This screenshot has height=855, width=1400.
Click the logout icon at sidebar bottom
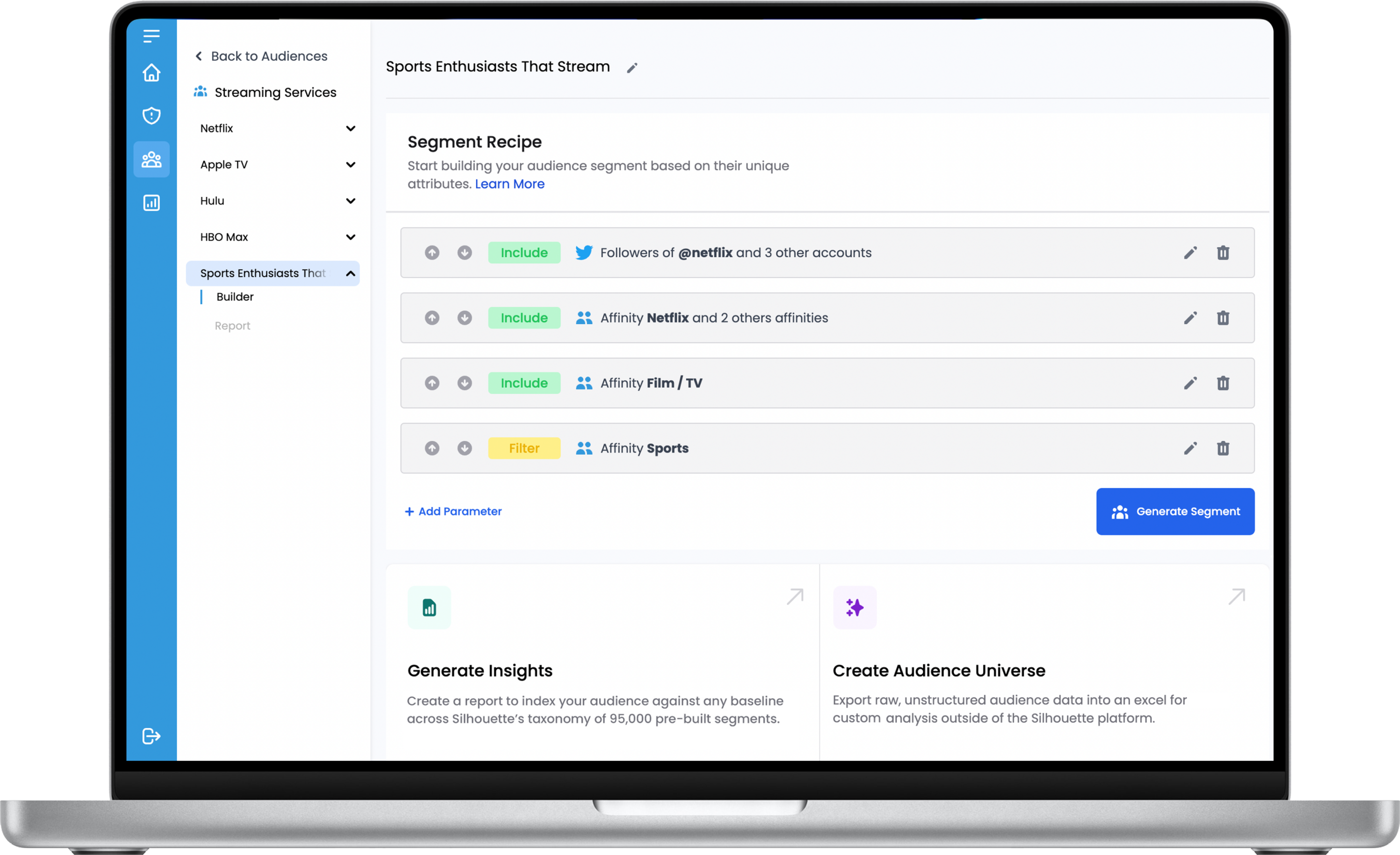pos(151,736)
